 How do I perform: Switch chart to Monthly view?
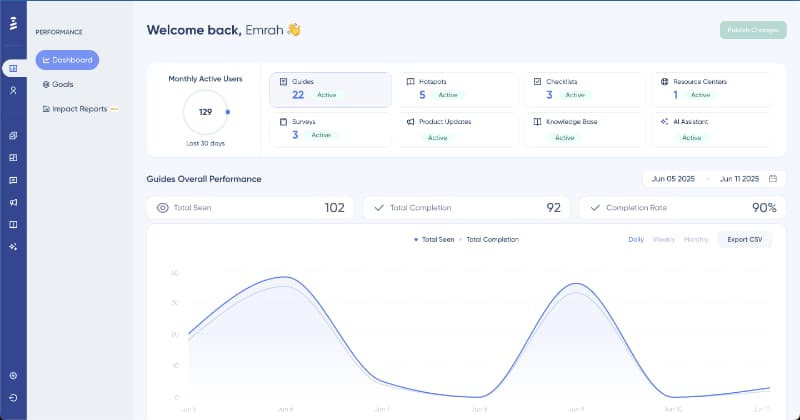click(x=696, y=239)
